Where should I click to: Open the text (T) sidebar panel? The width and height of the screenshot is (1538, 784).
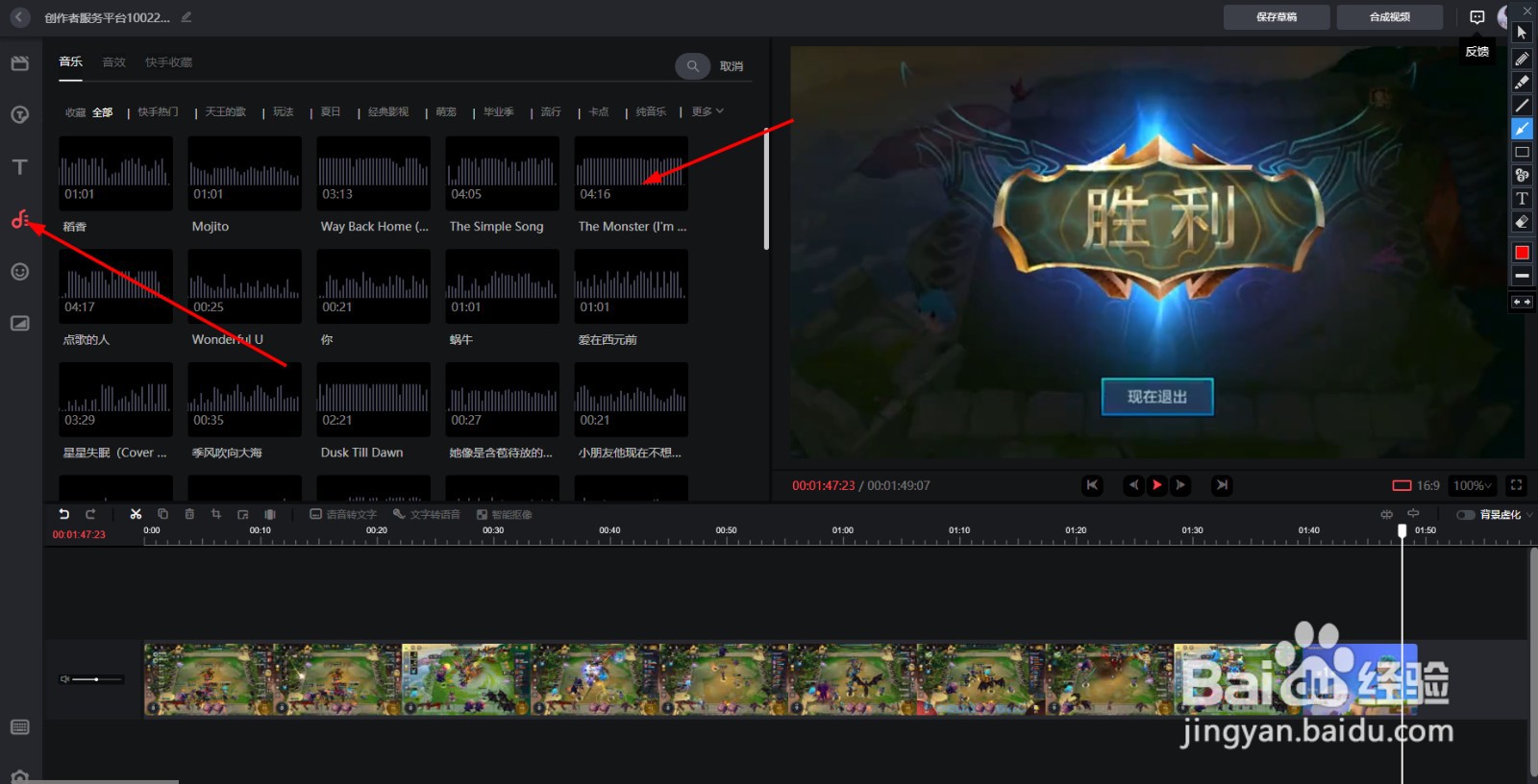point(20,167)
